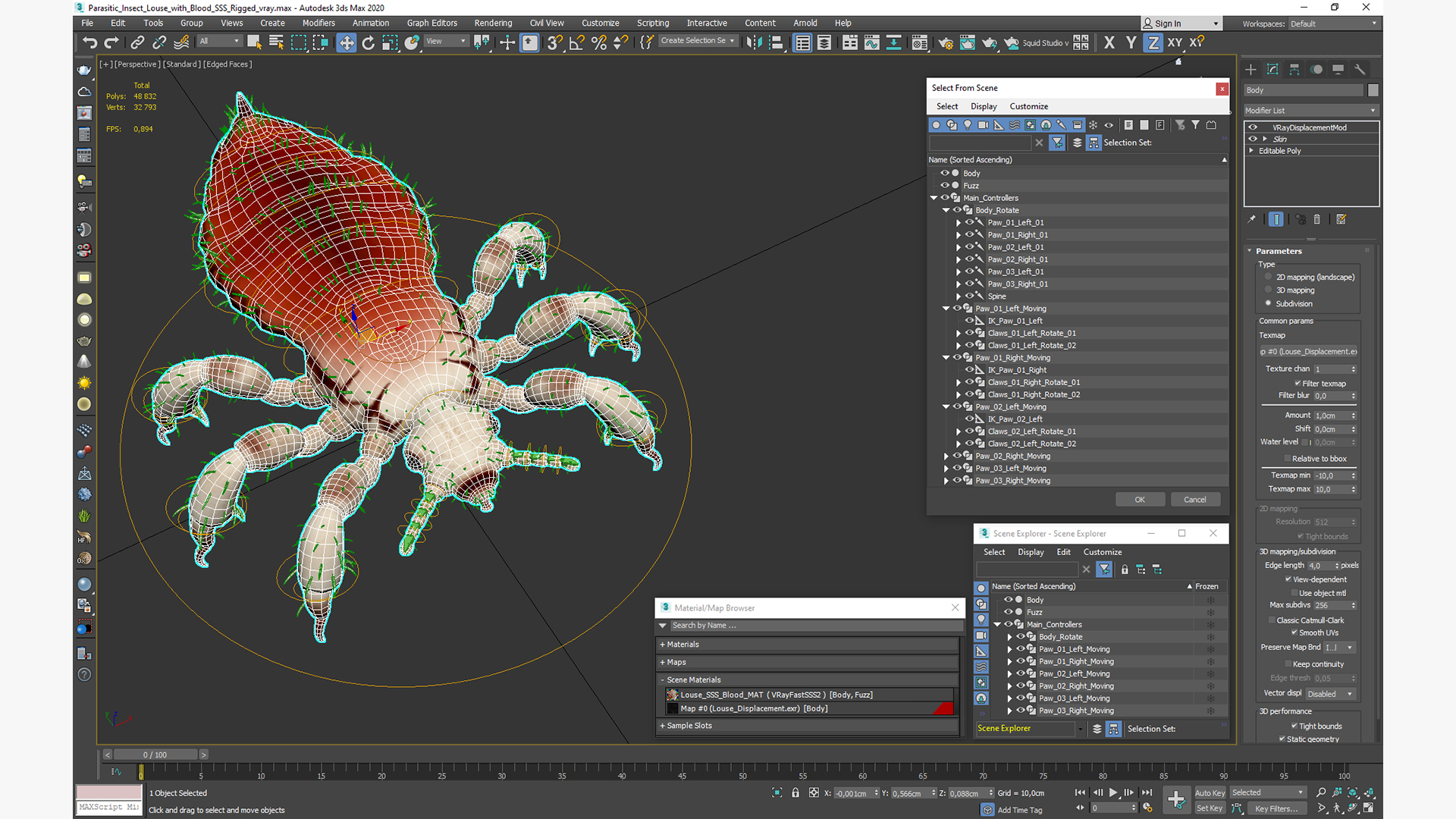Select 2D mapping (landscape) radio
Viewport: 1456px width, 819px height.
point(1268,277)
